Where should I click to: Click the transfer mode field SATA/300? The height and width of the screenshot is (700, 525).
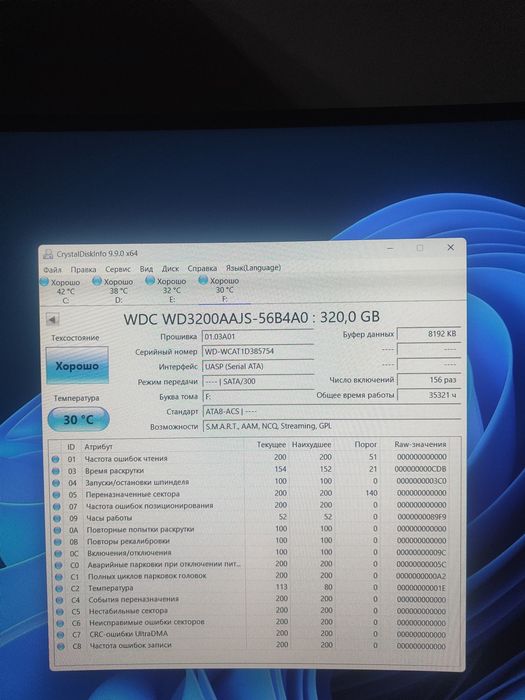pos(258,381)
